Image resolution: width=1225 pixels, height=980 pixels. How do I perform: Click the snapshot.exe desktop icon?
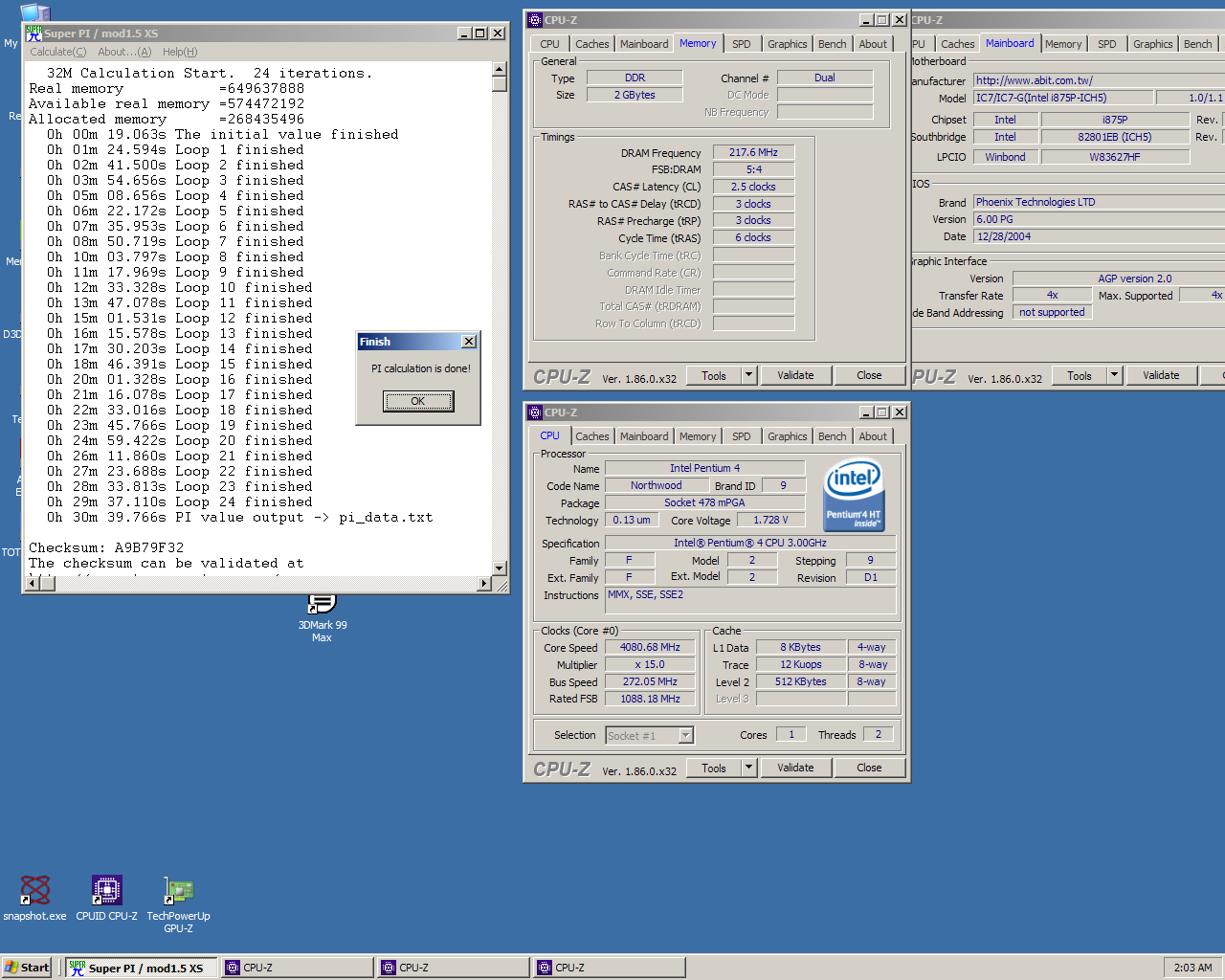(x=34, y=898)
